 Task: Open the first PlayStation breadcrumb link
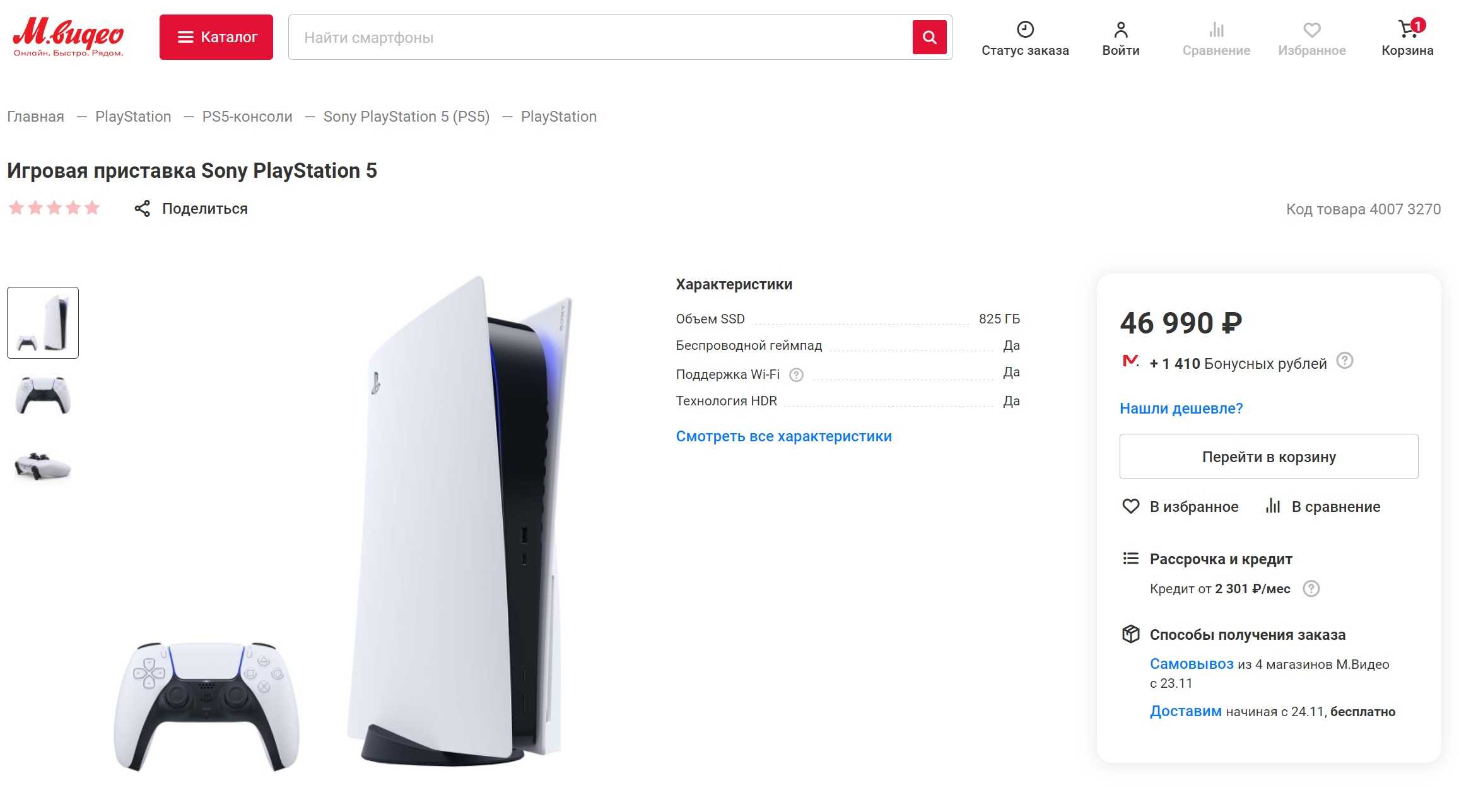click(133, 117)
